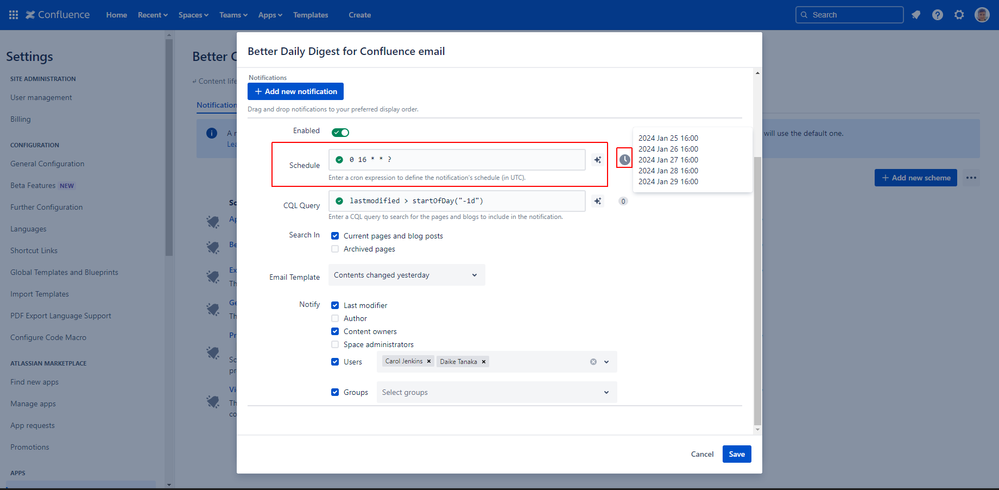Open the Help question mark icon

click(937, 15)
